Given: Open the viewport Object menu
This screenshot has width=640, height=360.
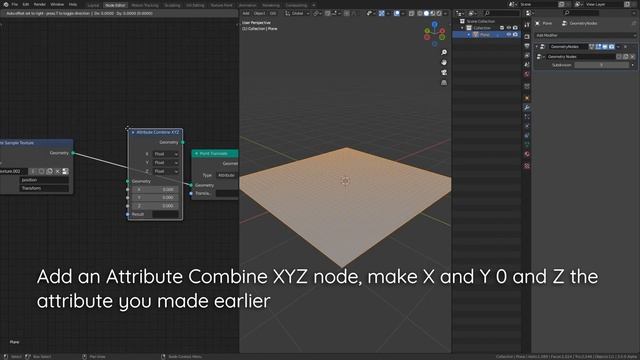Looking at the screenshot, I should 259,13.
